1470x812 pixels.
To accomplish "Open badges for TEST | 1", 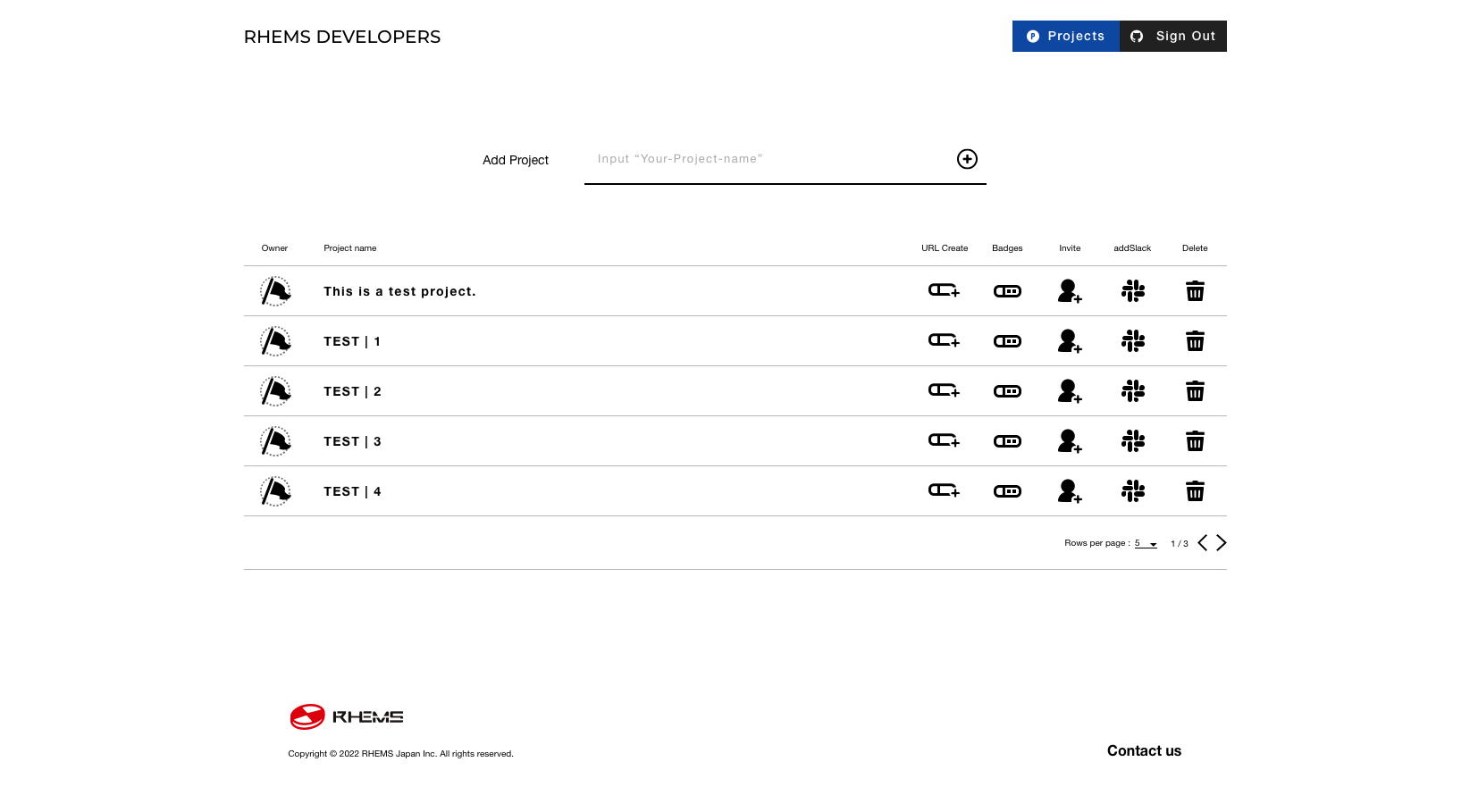I will (x=1007, y=341).
